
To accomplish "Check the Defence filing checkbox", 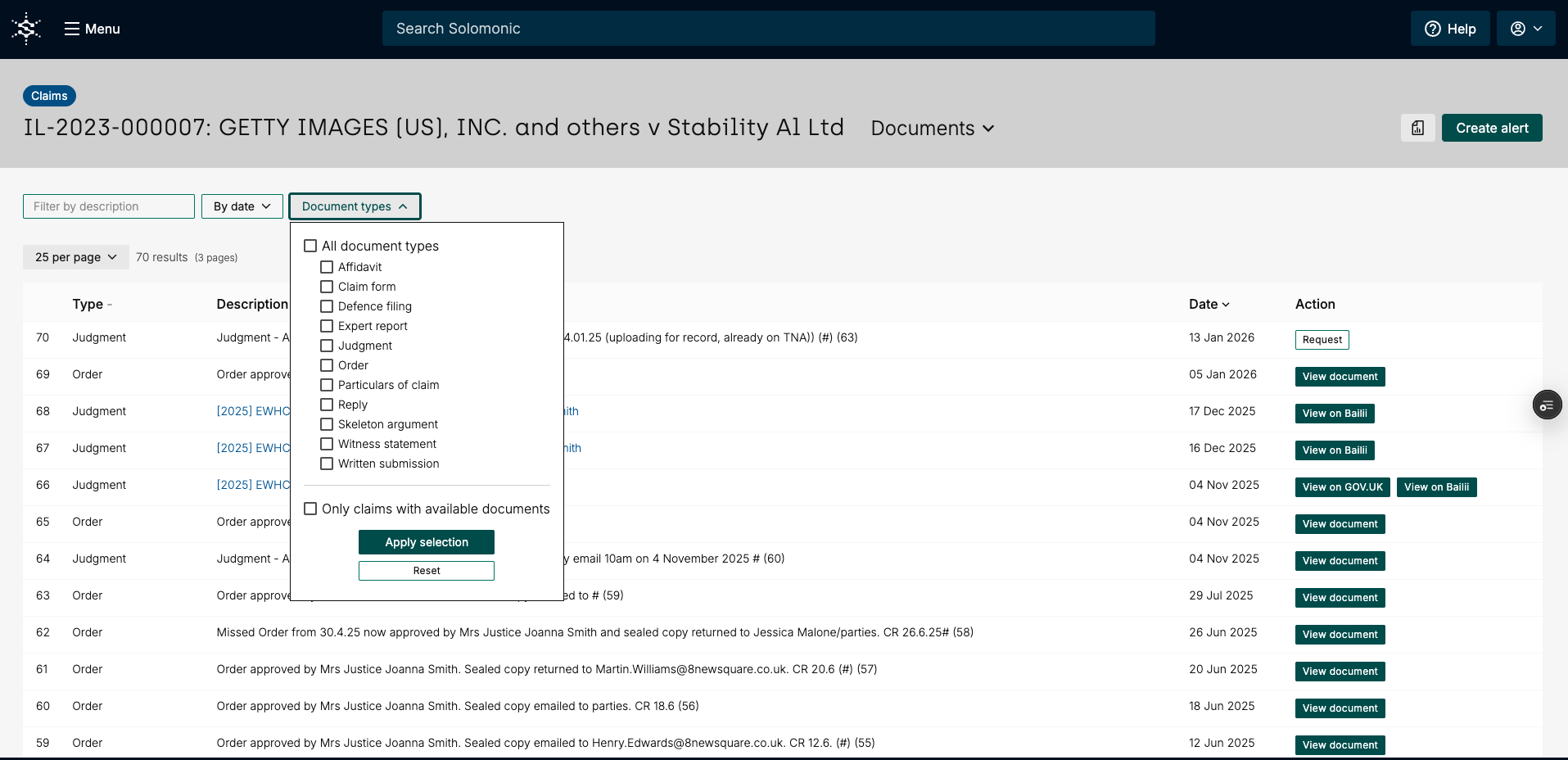I will [327, 306].
